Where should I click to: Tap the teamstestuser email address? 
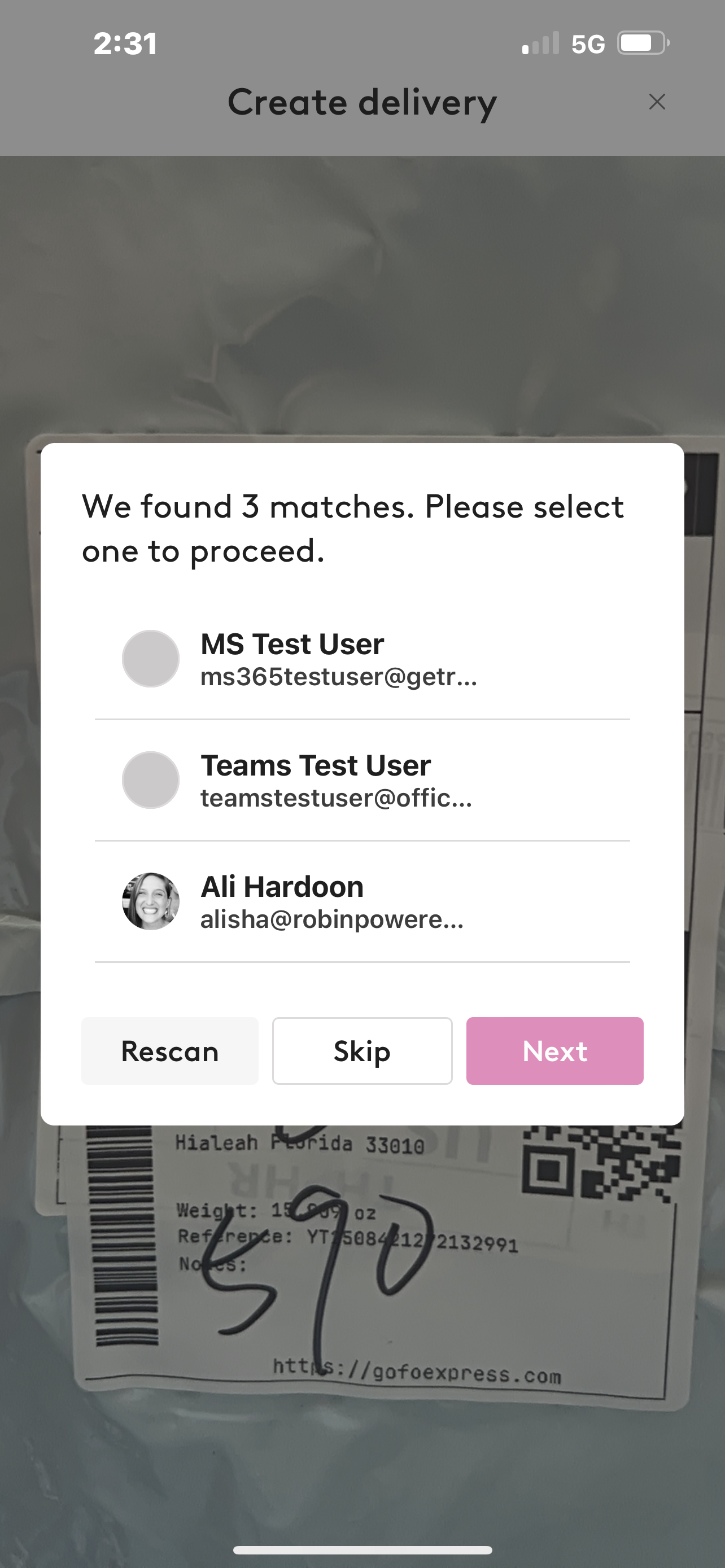tap(337, 798)
